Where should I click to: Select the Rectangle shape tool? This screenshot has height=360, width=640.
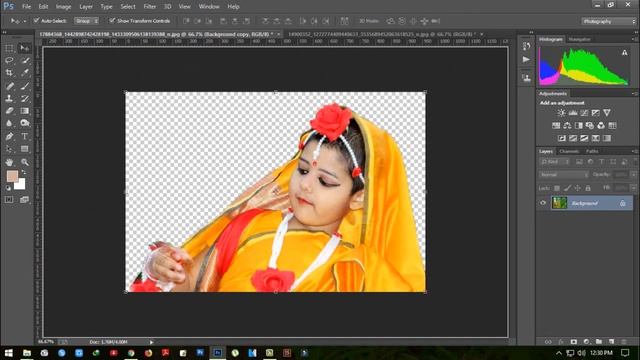coord(24,149)
